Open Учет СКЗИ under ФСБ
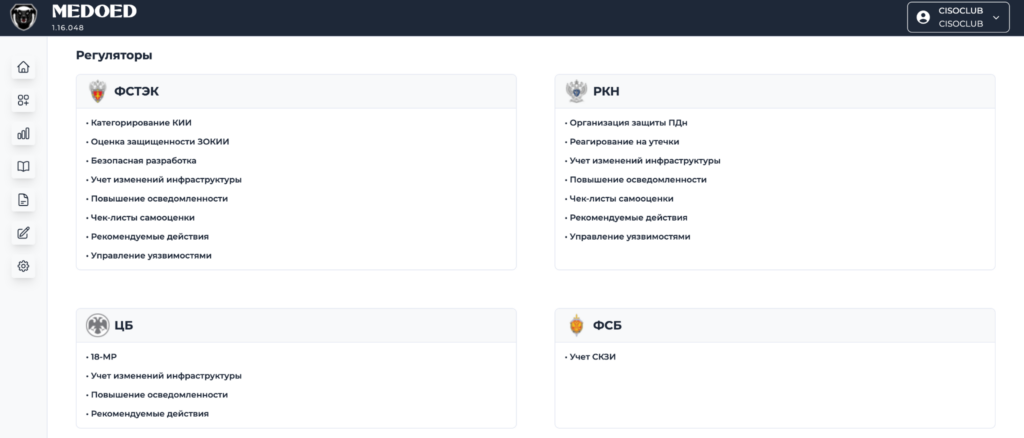 (590, 357)
